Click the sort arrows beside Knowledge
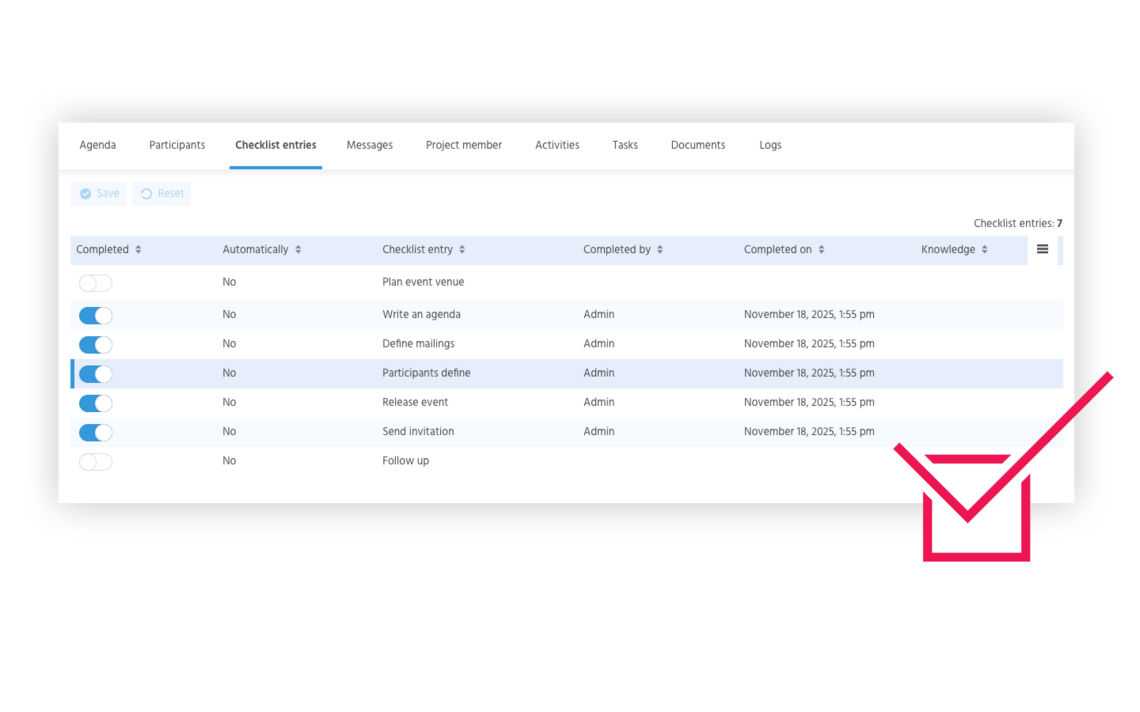 coord(984,250)
